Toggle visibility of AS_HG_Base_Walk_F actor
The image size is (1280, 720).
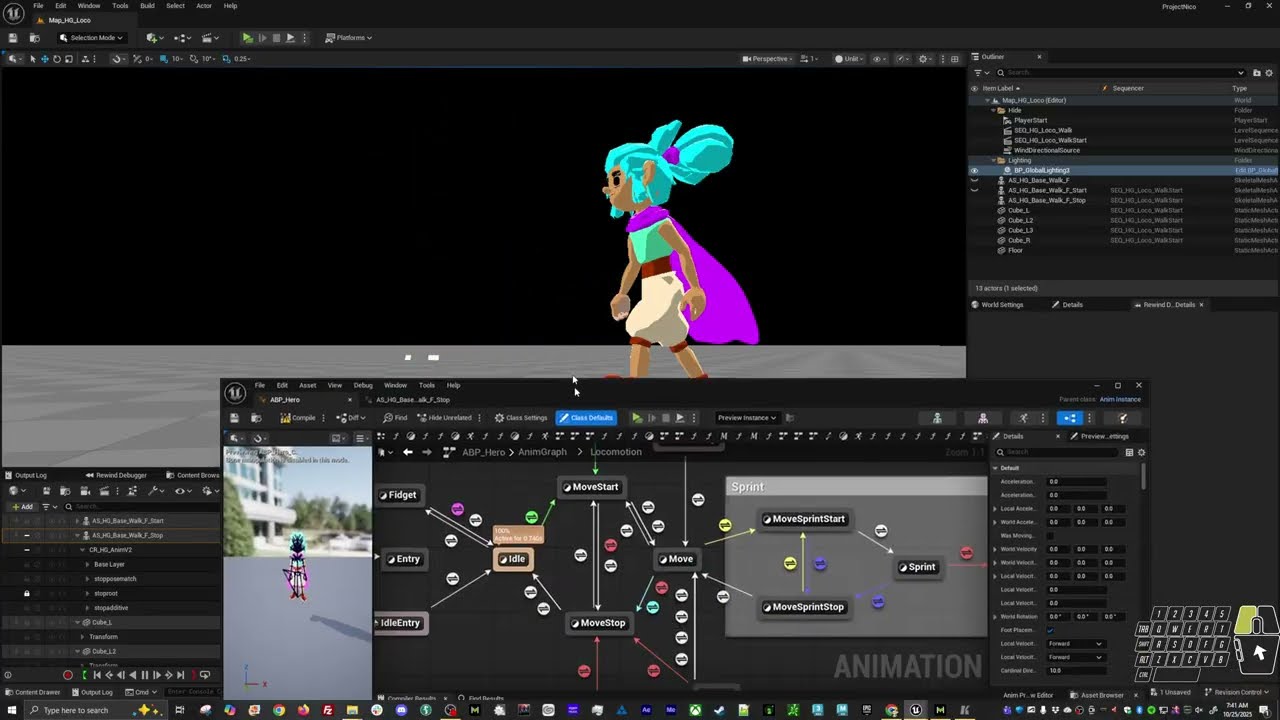(974, 180)
